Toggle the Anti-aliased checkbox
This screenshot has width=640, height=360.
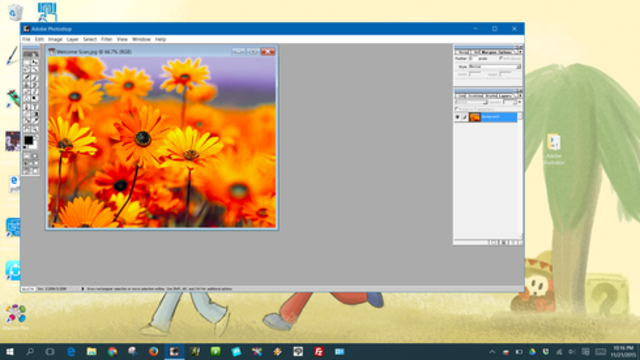tap(501, 58)
